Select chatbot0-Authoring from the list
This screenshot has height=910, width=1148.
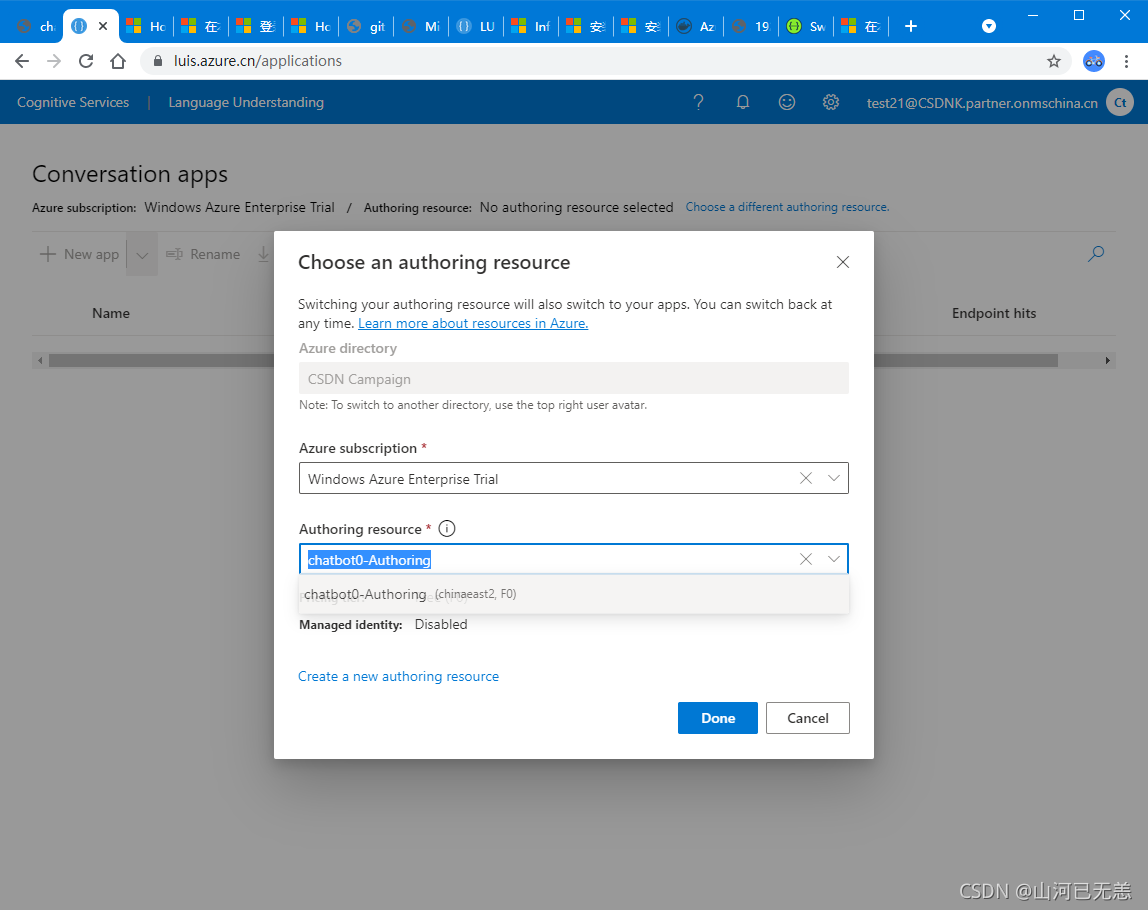(x=574, y=594)
